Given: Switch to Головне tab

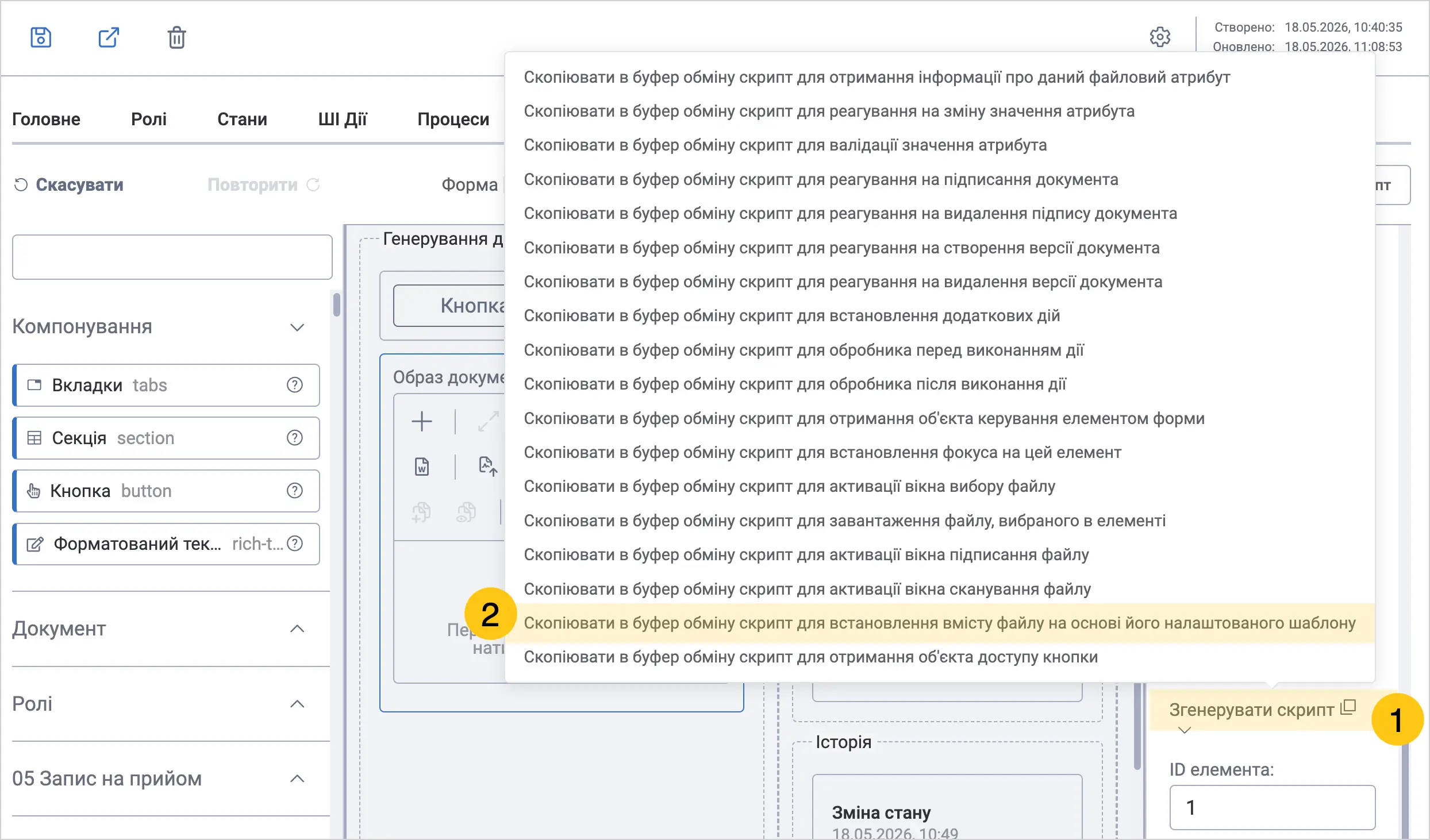Looking at the screenshot, I should [47, 119].
